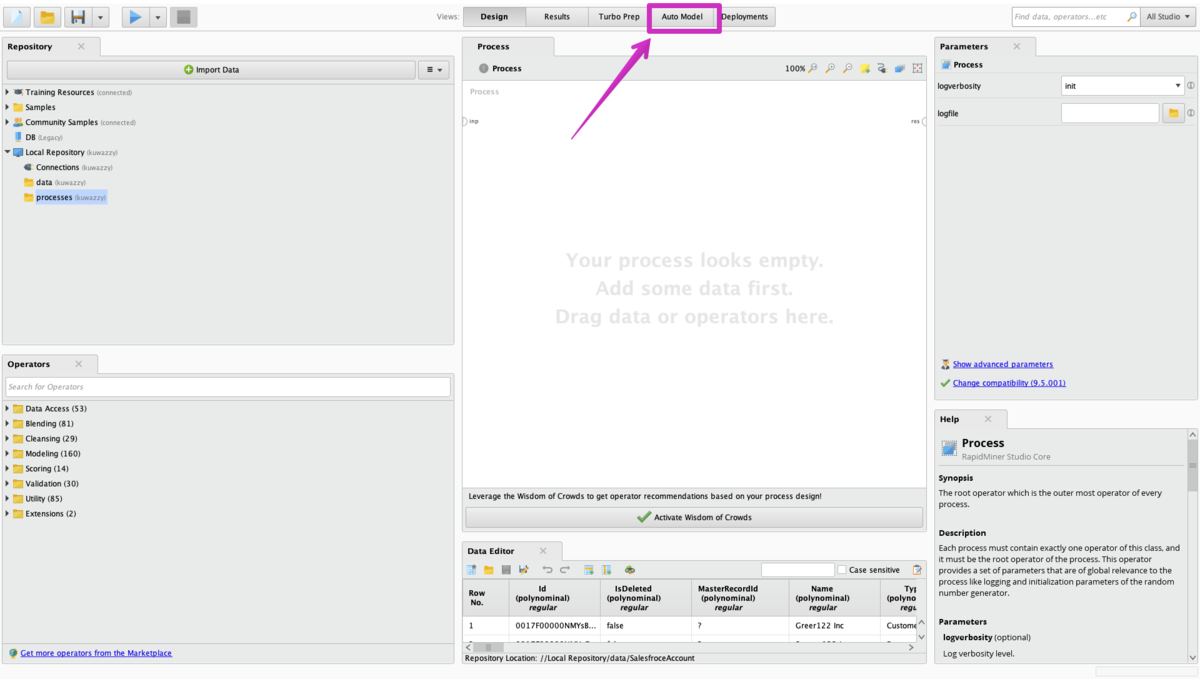Open the All Studio search scope dropdown
The image size is (1200, 679).
pos(1168,17)
